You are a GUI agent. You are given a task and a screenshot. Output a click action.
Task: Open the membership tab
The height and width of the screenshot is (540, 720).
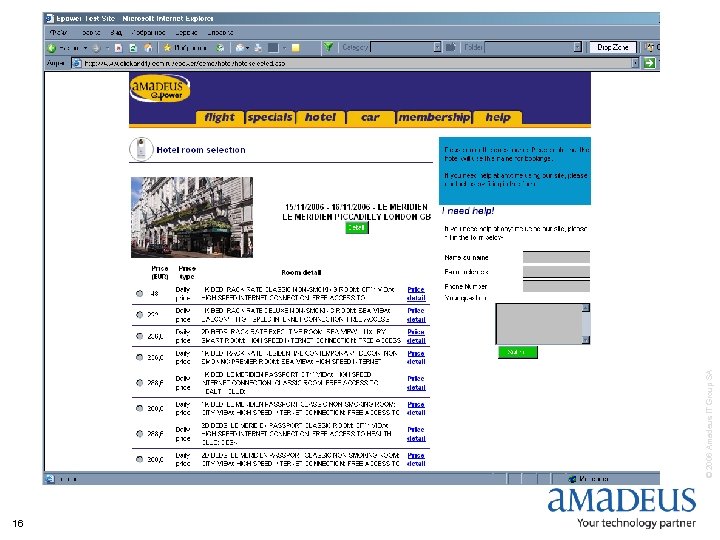[x=434, y=118]
